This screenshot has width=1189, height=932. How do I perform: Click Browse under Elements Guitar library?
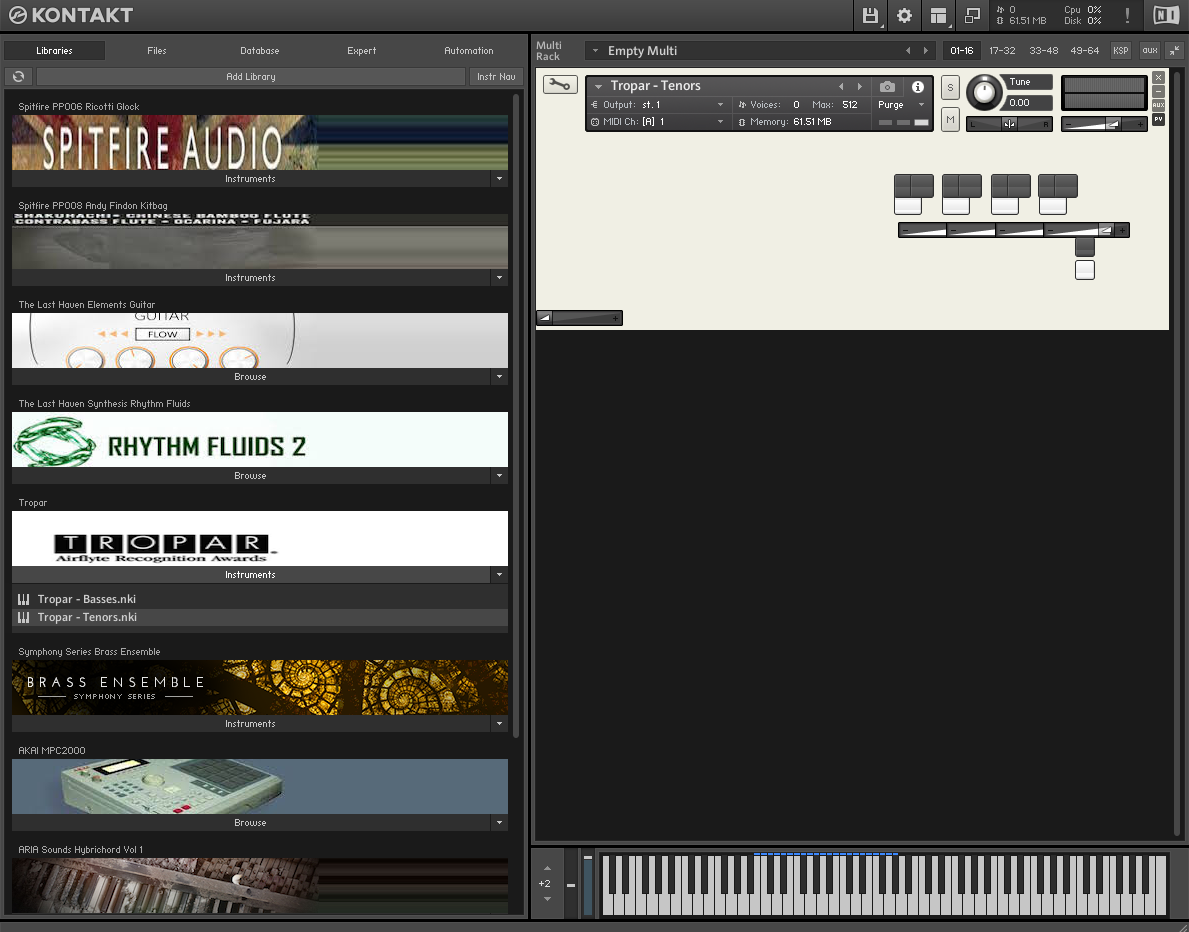click(251, 377)
